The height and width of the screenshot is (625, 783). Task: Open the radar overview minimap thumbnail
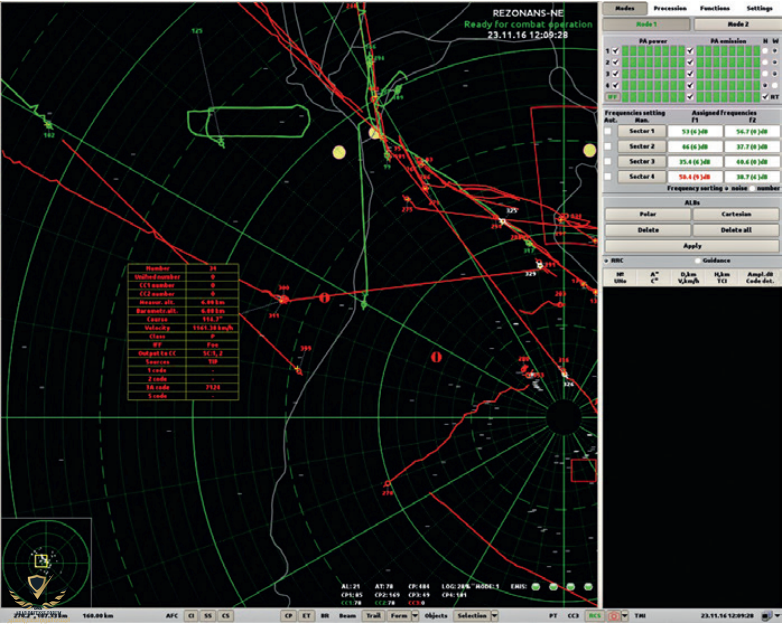click(x=46, y=562)
